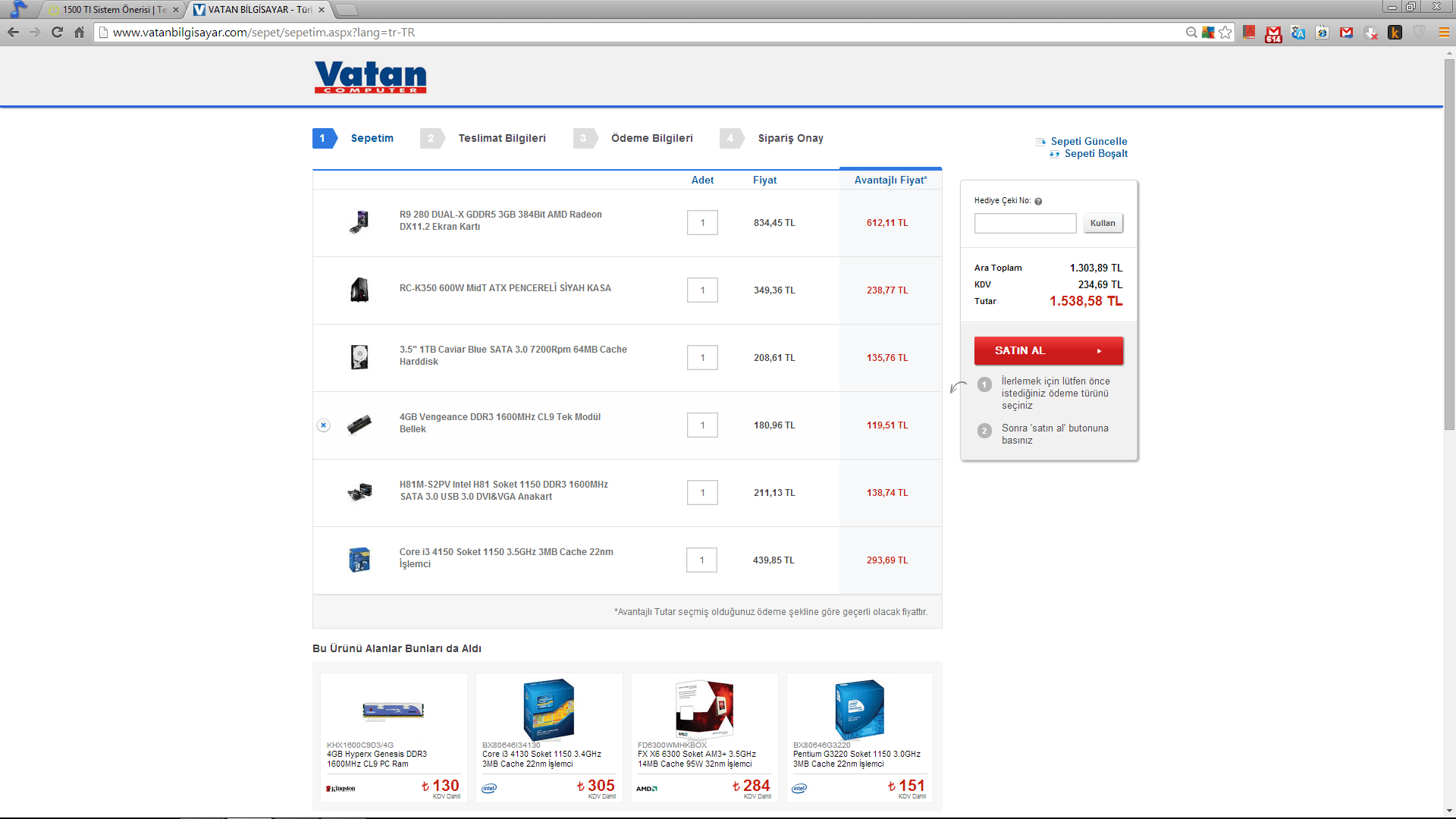Open the Google Translate extension
The height and width of the screenshot is (819, 1456).
[x=1298, y=33]
